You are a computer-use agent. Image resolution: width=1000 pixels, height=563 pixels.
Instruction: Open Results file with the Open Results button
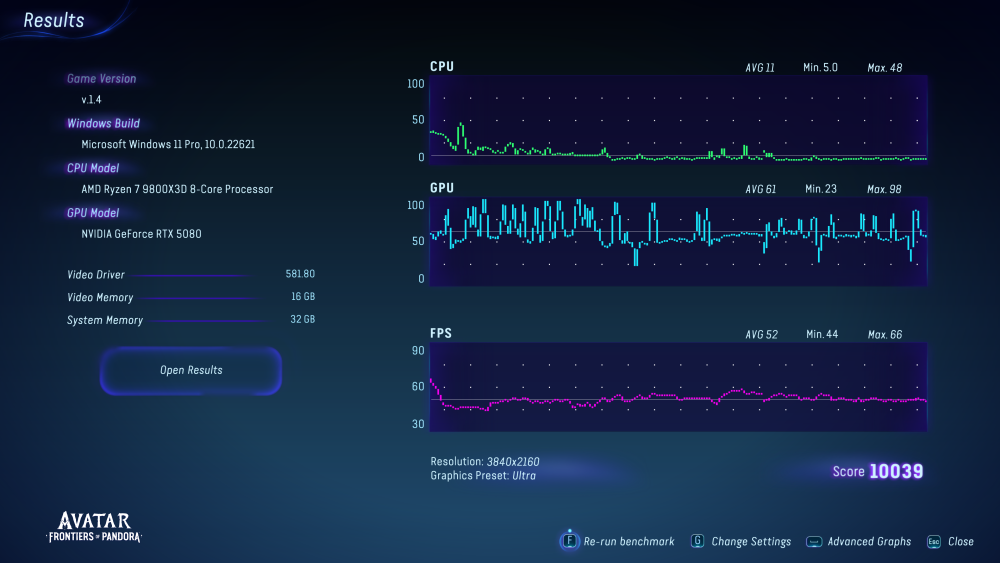point(191,371)
